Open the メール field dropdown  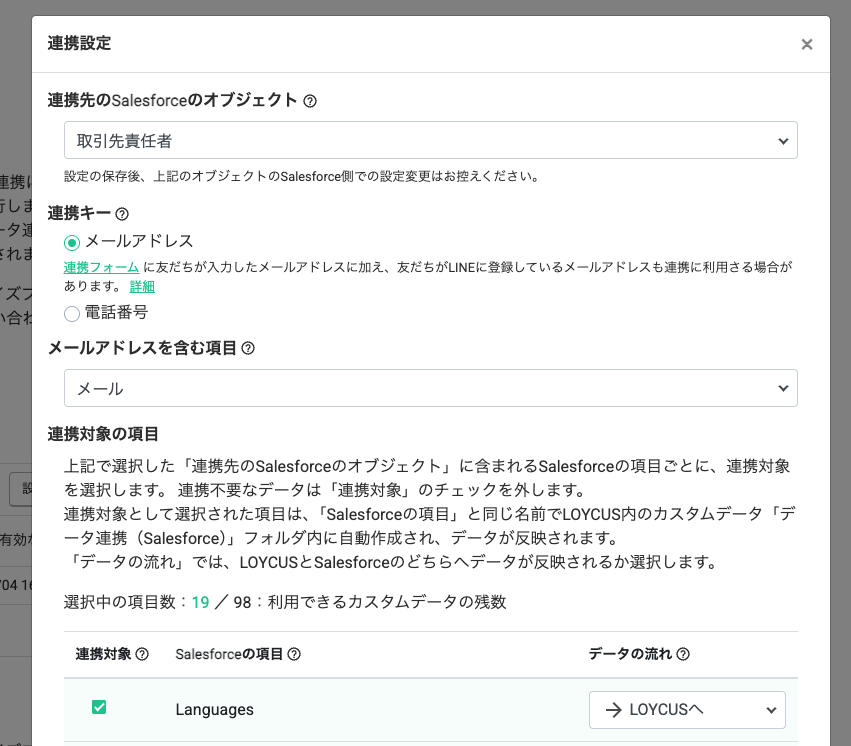tap(431, 388)
